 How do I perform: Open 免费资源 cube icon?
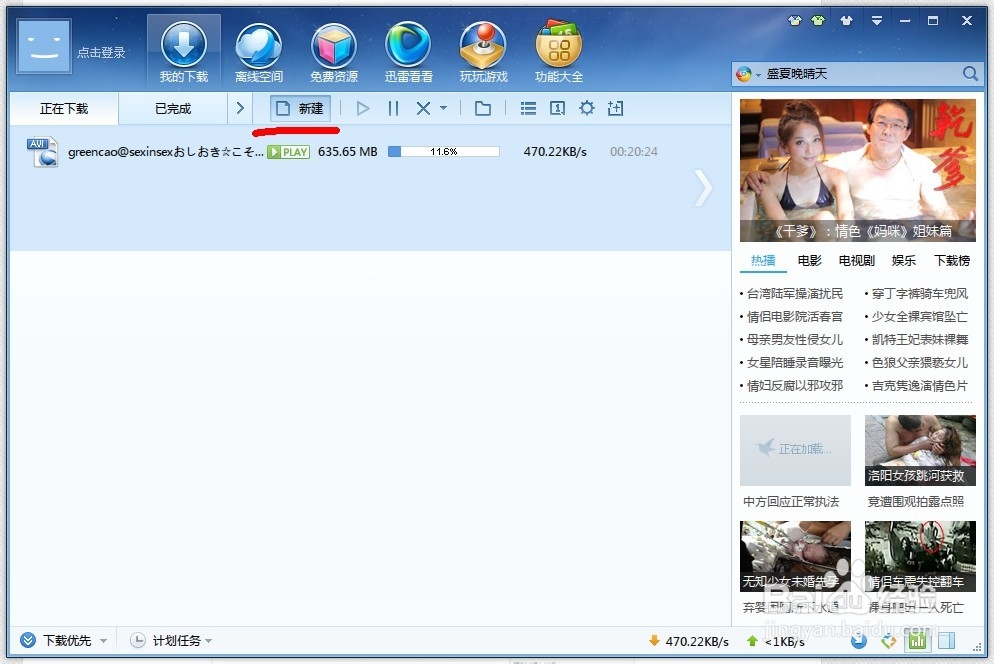333,52
